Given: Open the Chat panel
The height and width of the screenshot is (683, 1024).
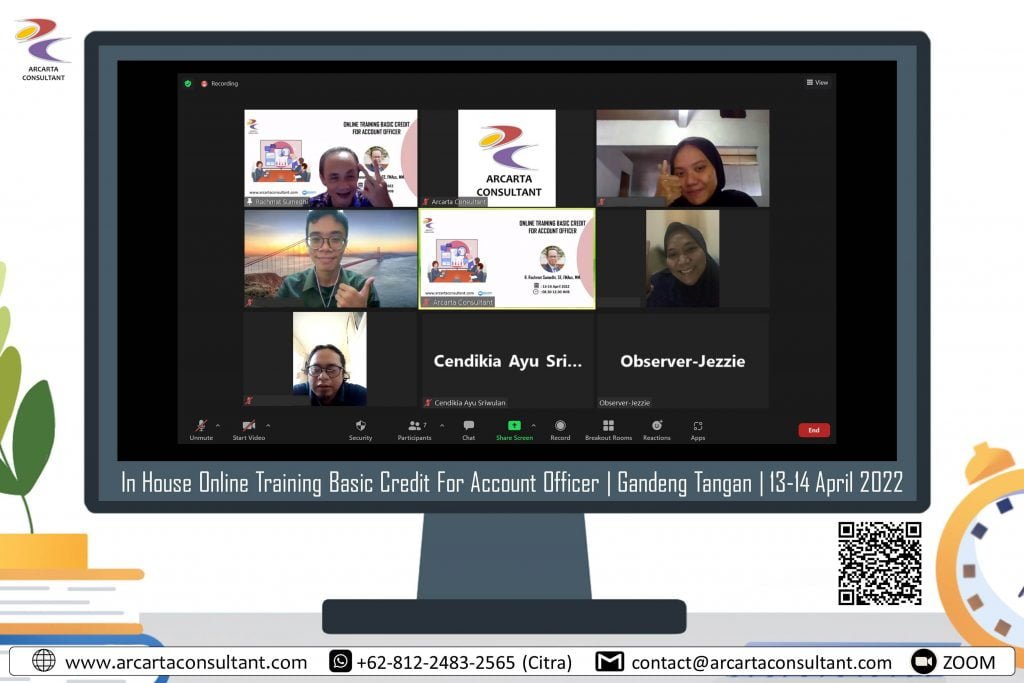Looking at the screenshot, I should pyautogui.click(x=468, y=426).
